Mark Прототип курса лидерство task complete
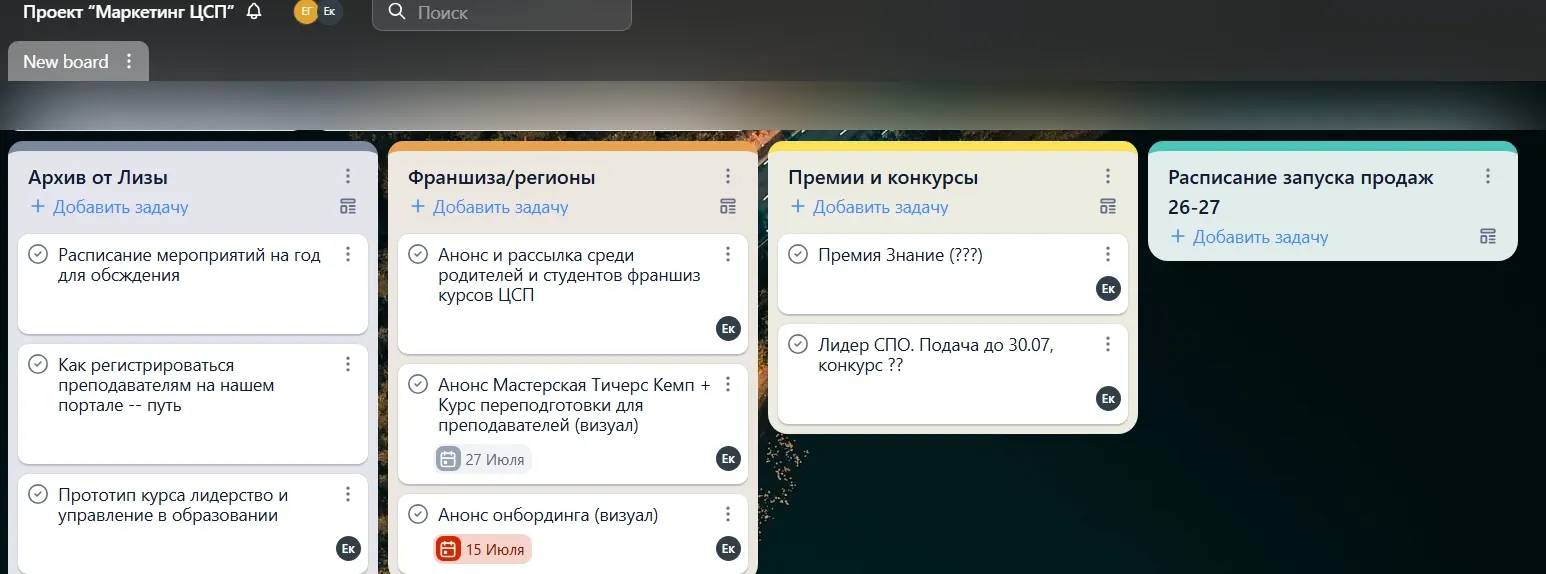The height and width of the screenshot is (574, 1546). [x=38, y=494]
